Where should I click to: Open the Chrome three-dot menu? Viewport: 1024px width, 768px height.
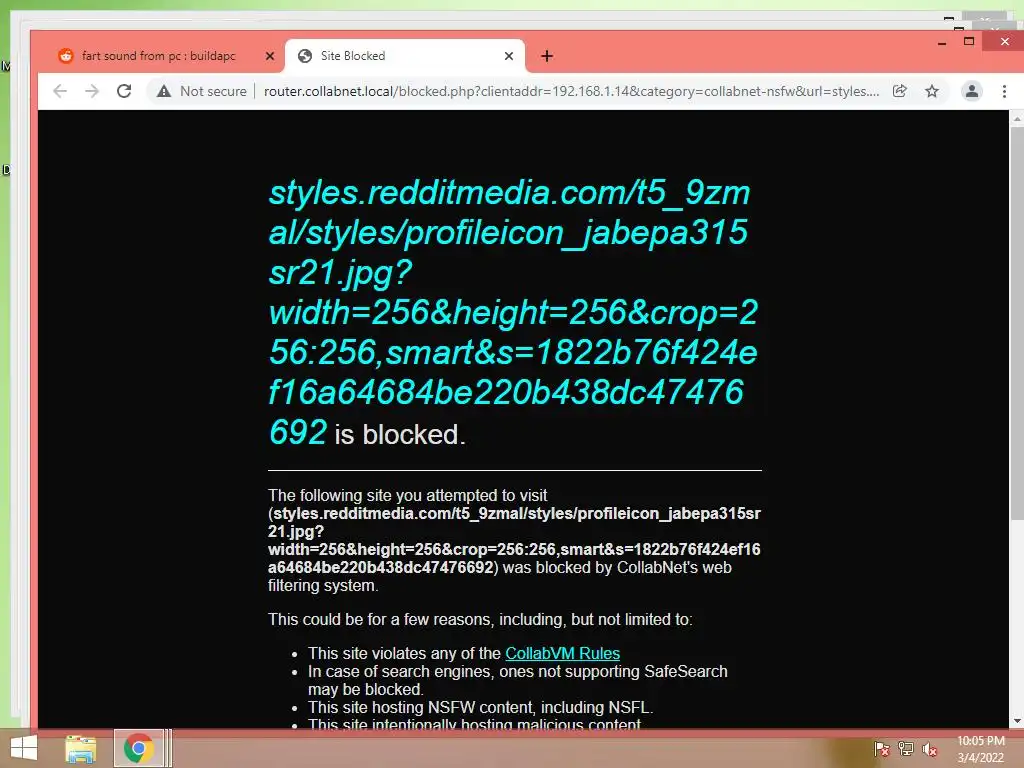tap(1004, 91)
